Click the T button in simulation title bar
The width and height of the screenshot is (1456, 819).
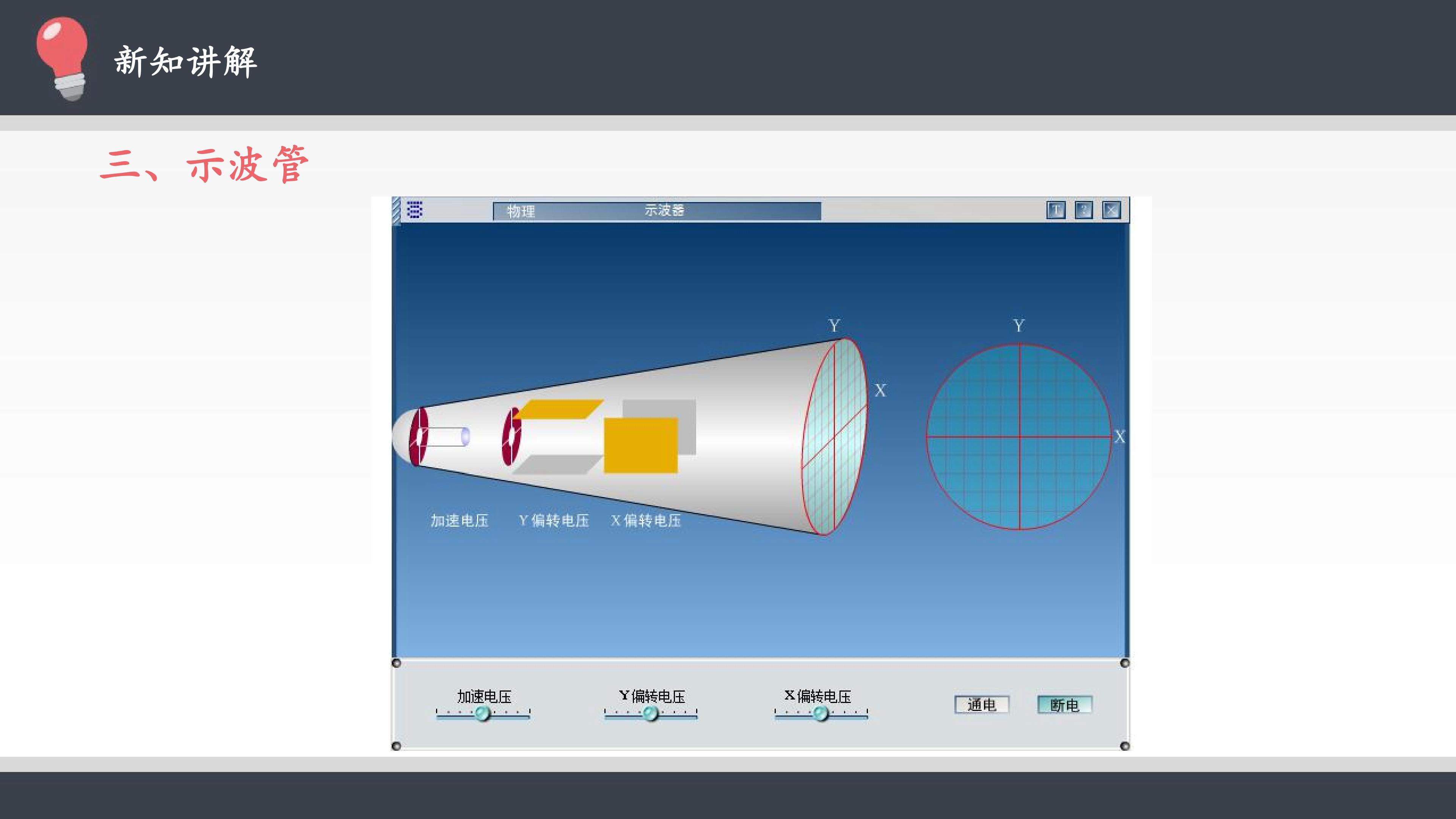pyautogui.click(x=1056, y=210)
